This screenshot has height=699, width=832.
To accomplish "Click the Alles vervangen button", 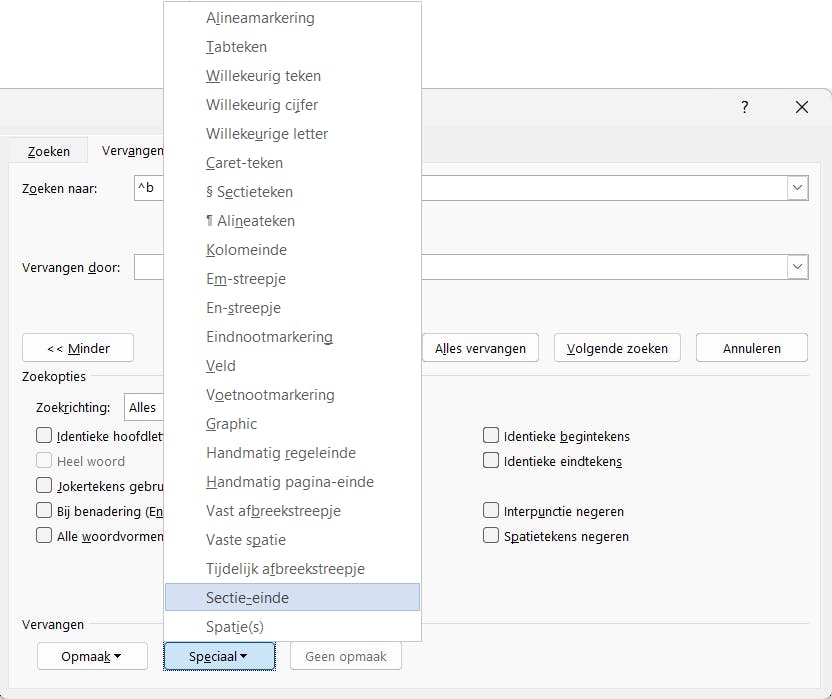I will 481,348.
